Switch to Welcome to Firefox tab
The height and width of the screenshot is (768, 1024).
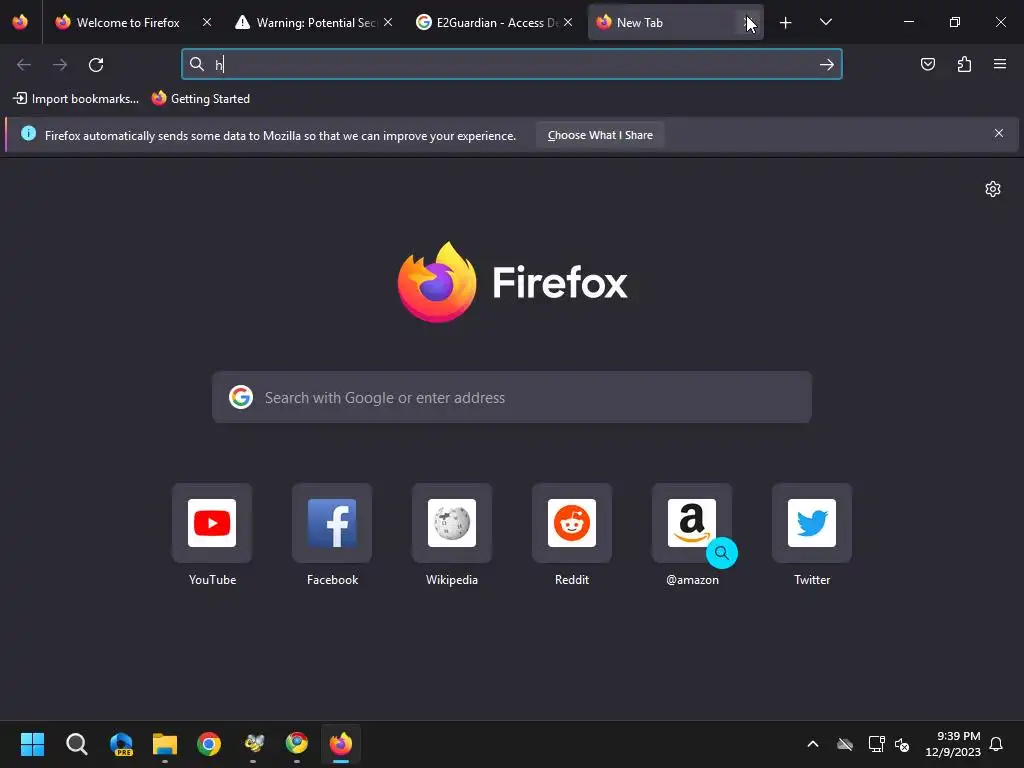[x=127, y=22]
